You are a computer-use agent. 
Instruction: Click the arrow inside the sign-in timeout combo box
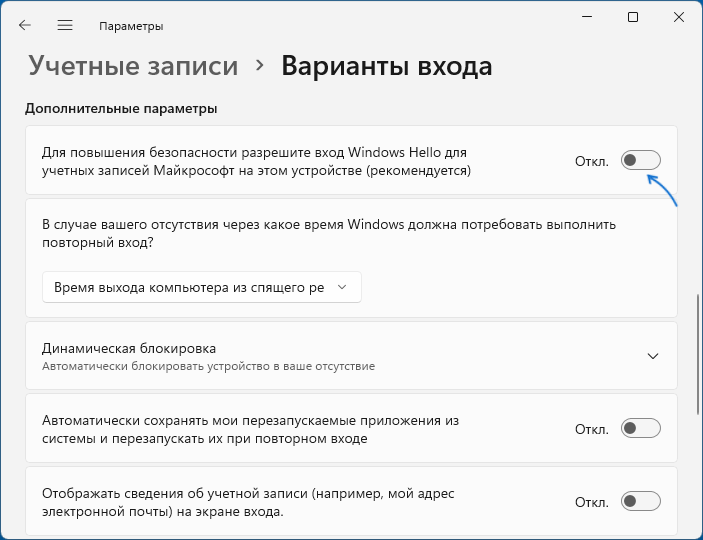coord(342,287)
